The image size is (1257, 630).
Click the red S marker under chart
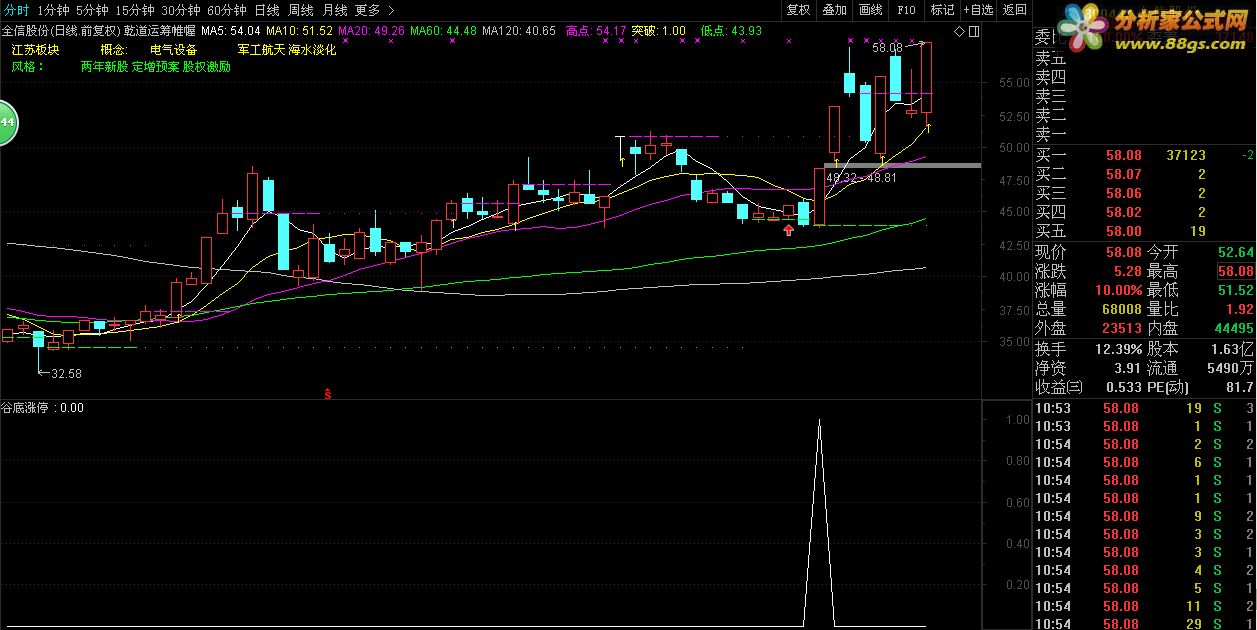click(328, 393)
